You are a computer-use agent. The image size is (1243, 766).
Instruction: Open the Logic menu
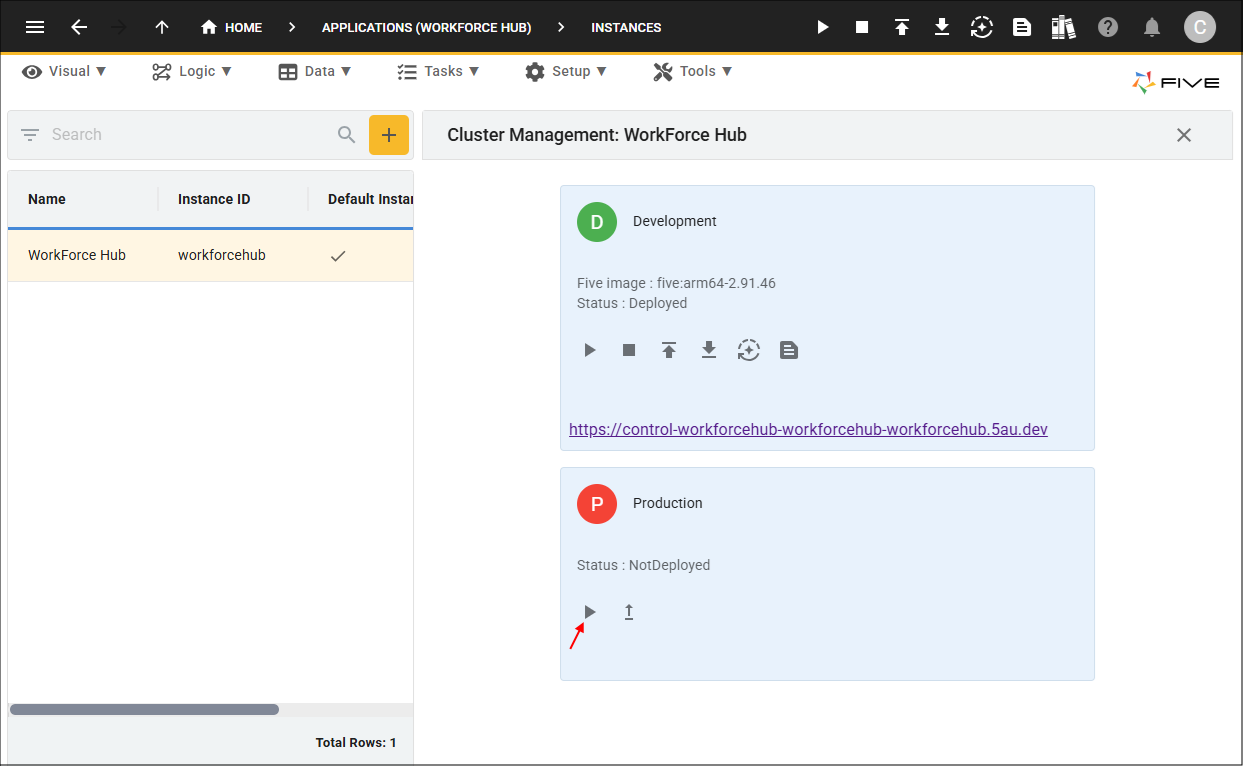click(192, 71)
